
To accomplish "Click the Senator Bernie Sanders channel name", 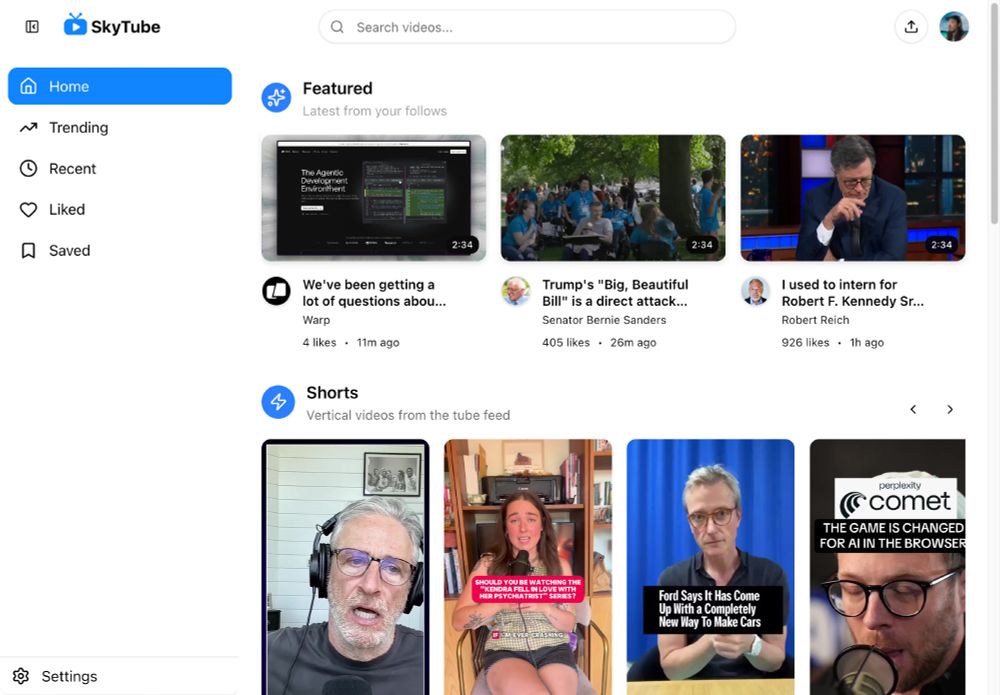I will point(604,320).
